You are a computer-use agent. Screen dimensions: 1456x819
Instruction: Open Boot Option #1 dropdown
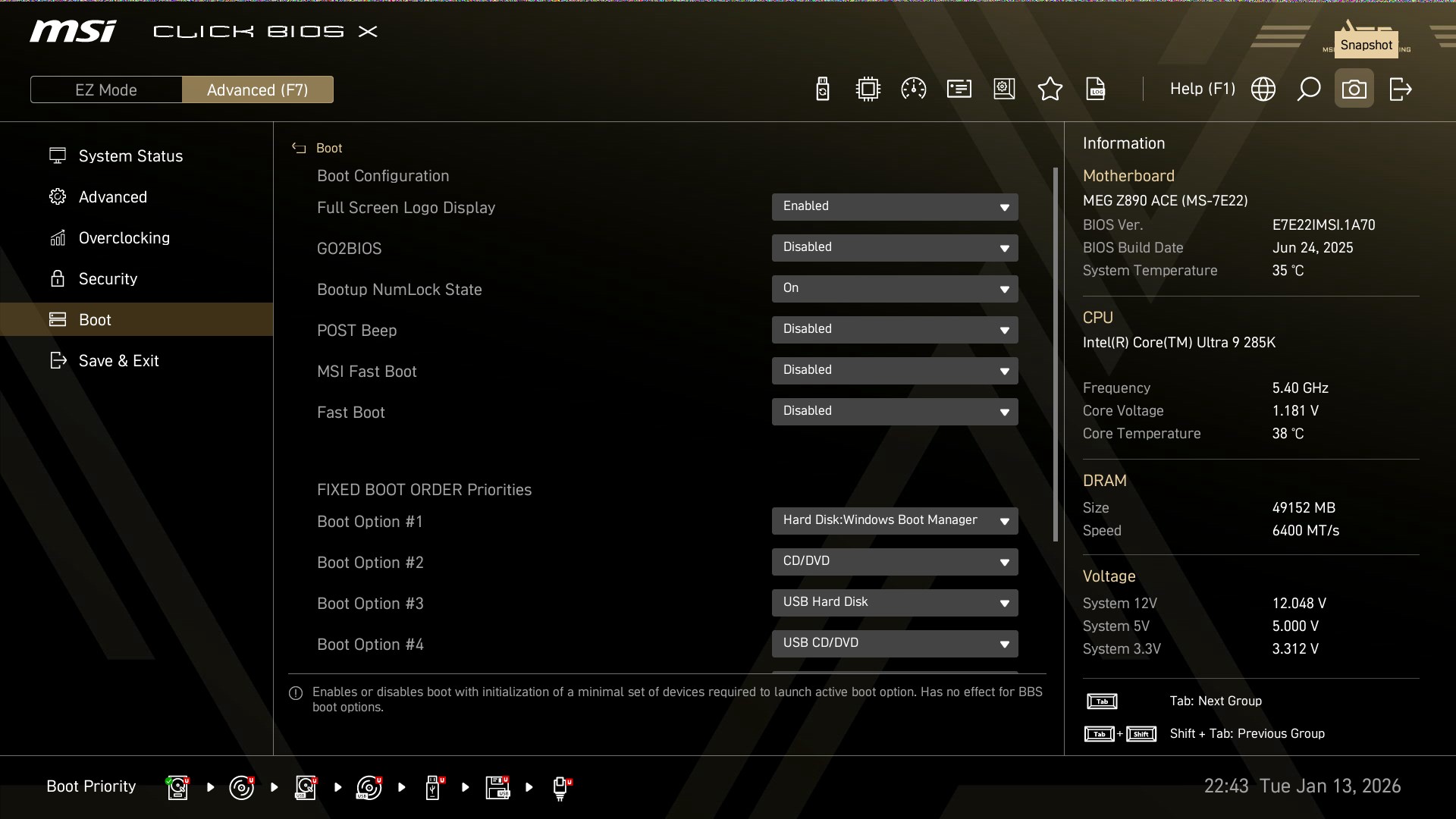point(894,521)
